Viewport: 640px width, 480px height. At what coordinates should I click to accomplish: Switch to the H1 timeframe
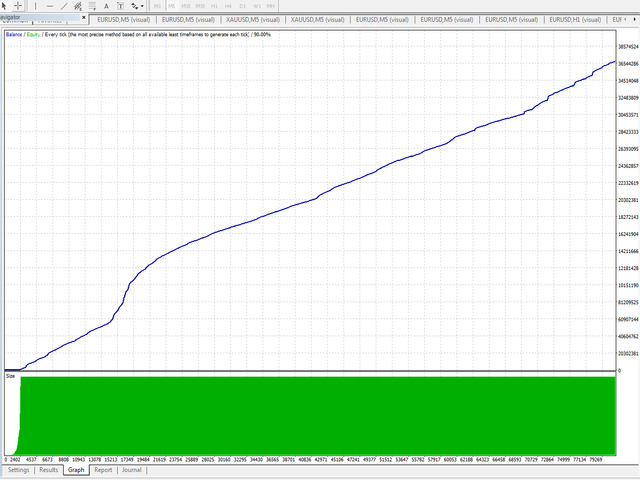point(214,6)
